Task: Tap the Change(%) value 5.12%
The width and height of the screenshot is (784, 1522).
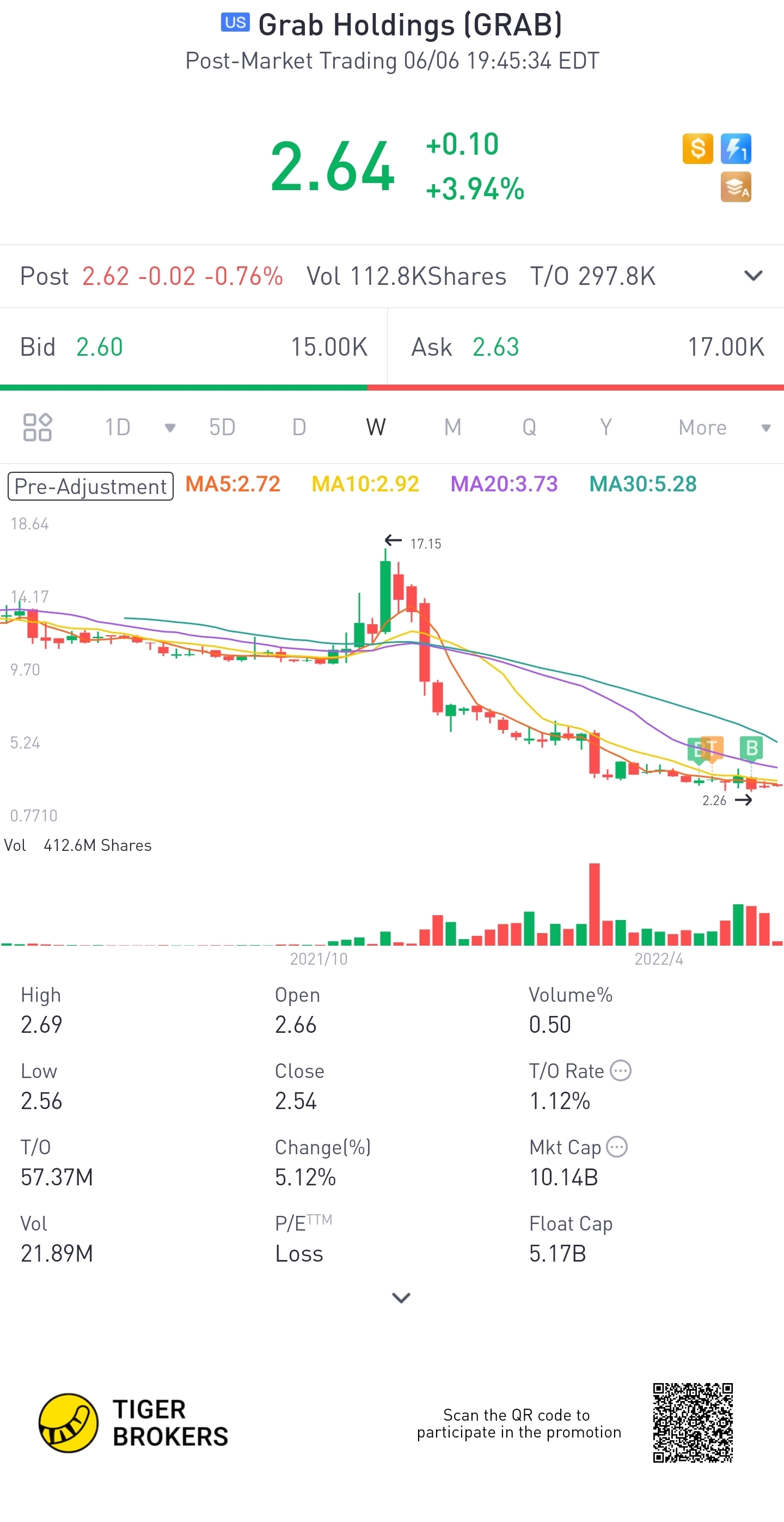Action: 305,1177
